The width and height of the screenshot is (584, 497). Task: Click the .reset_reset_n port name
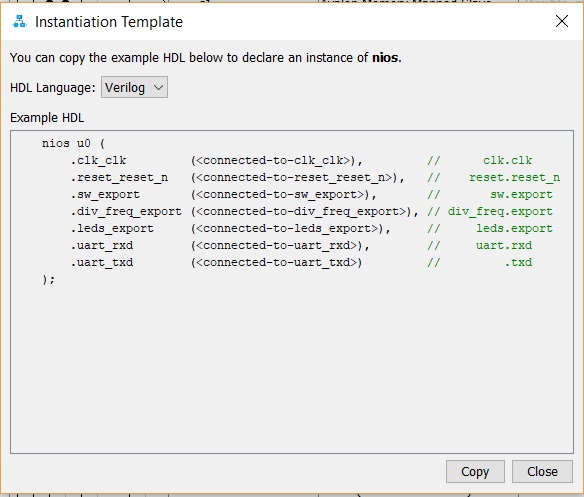[x=120, y=178]
